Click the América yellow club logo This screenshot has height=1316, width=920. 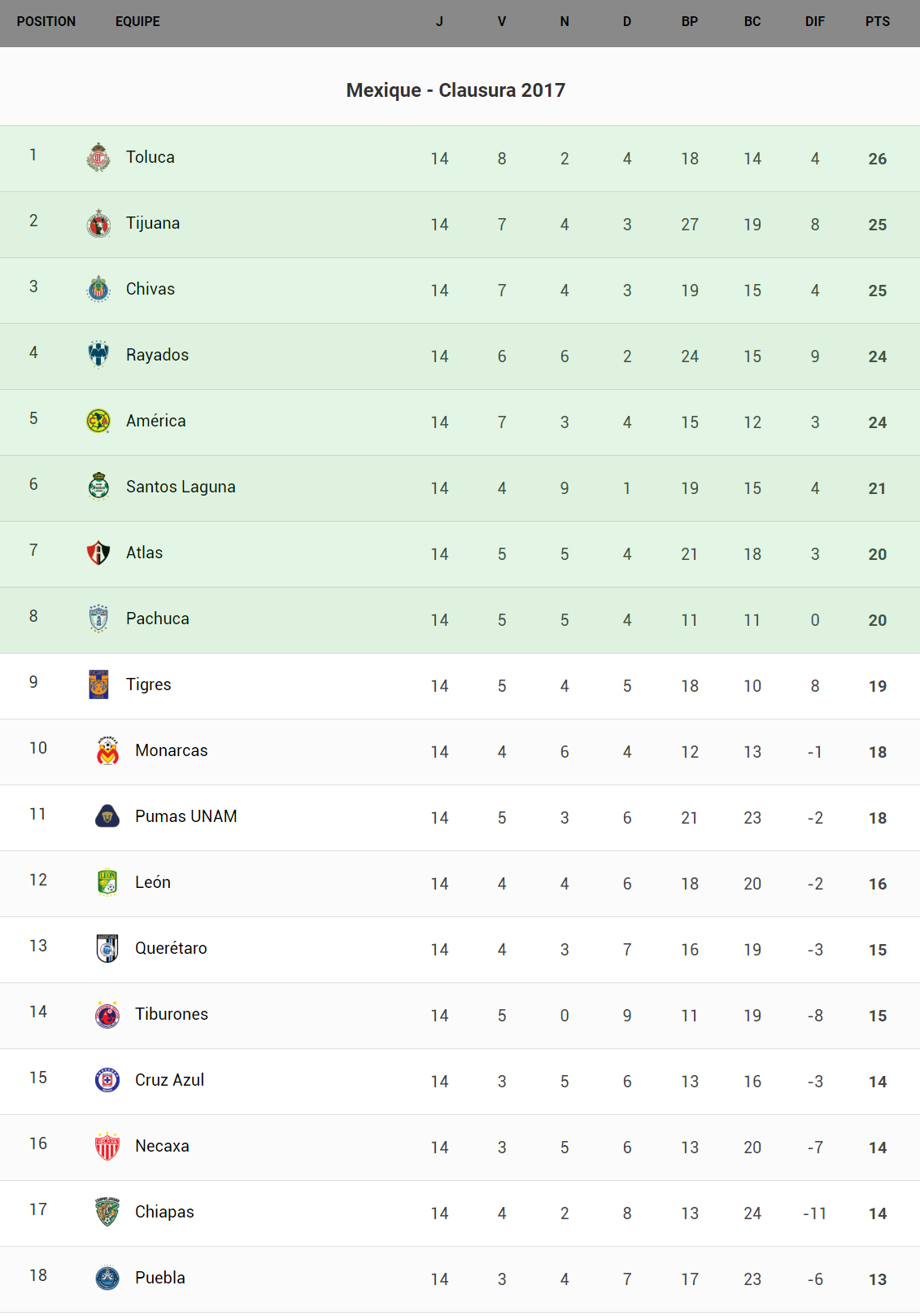(x=98, y=421)
